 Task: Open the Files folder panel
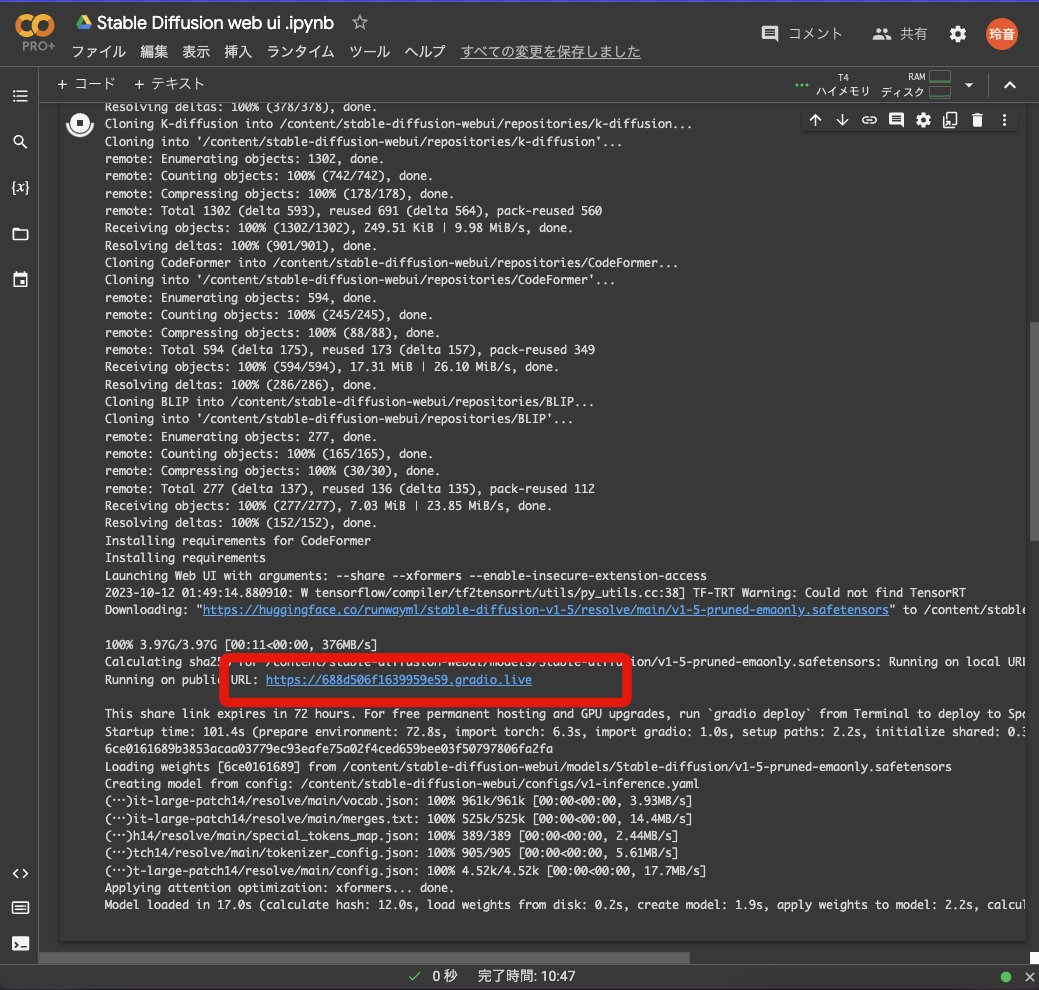point(21,234)
